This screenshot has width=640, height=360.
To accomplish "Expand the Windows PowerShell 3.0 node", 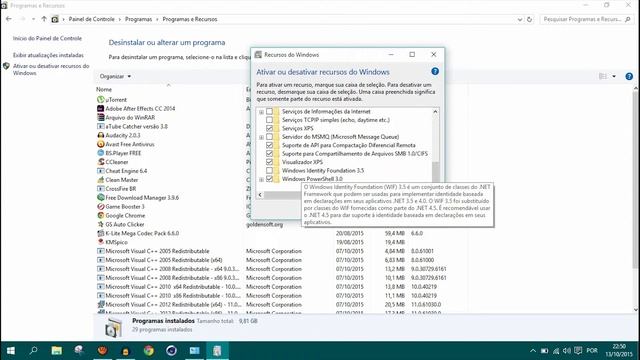I will [261, 179].
